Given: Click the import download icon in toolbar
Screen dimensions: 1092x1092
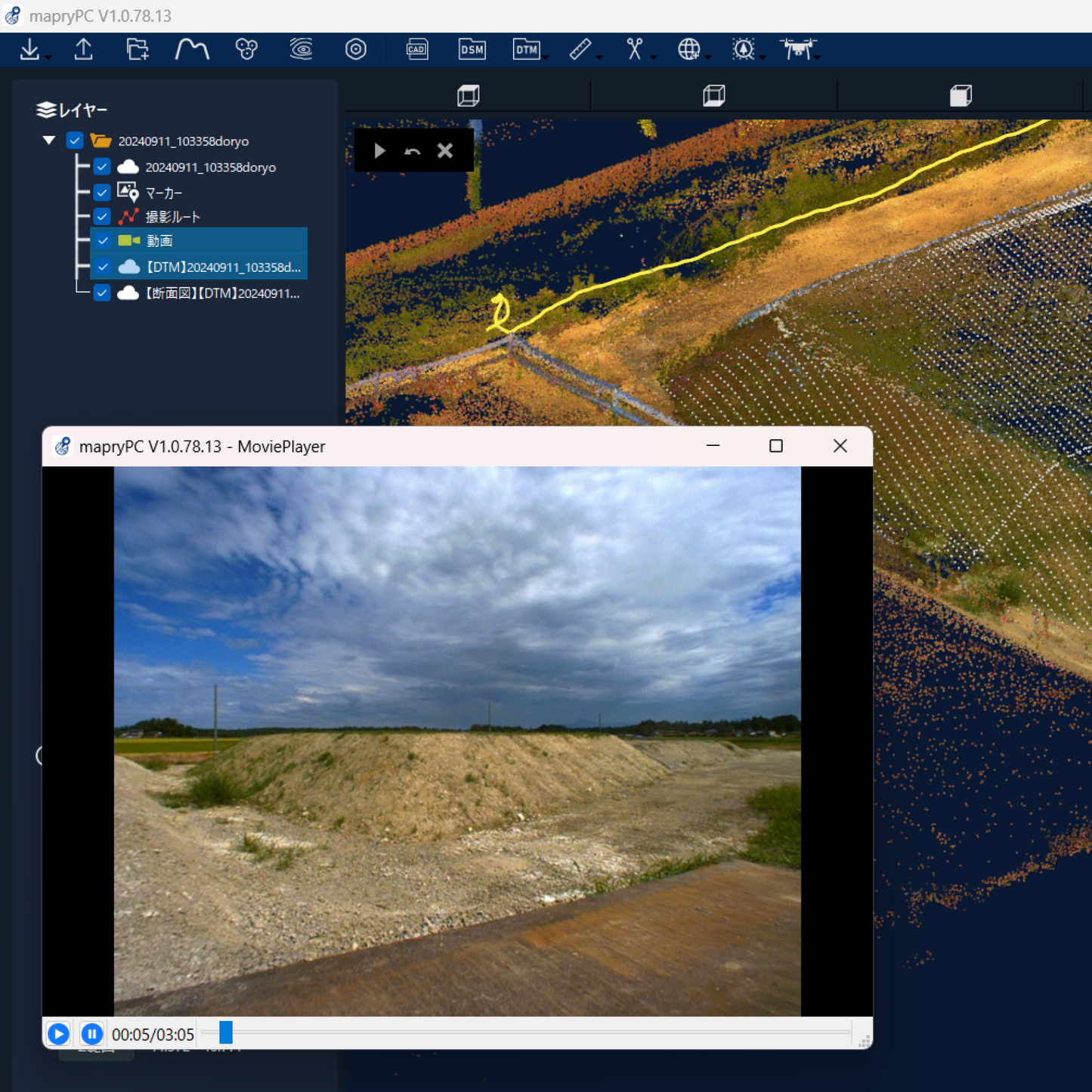Looking at the screenshot, I should click(29, 50).
